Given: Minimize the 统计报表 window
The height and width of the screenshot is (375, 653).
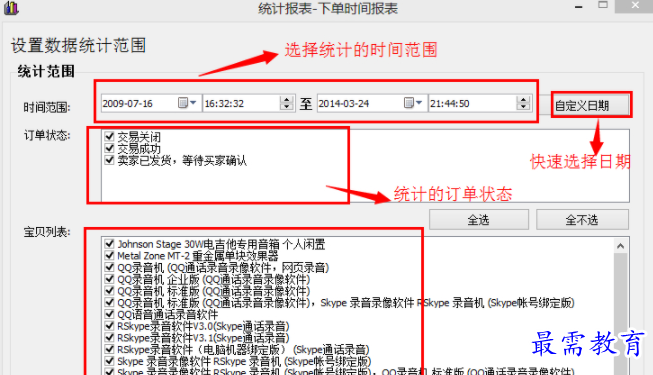Looking at the screenshot, I should [x=579, y=7].
